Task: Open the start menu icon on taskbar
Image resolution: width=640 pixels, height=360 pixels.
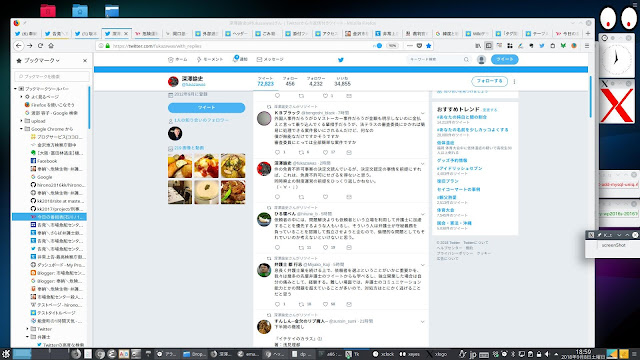Action: 6,354
